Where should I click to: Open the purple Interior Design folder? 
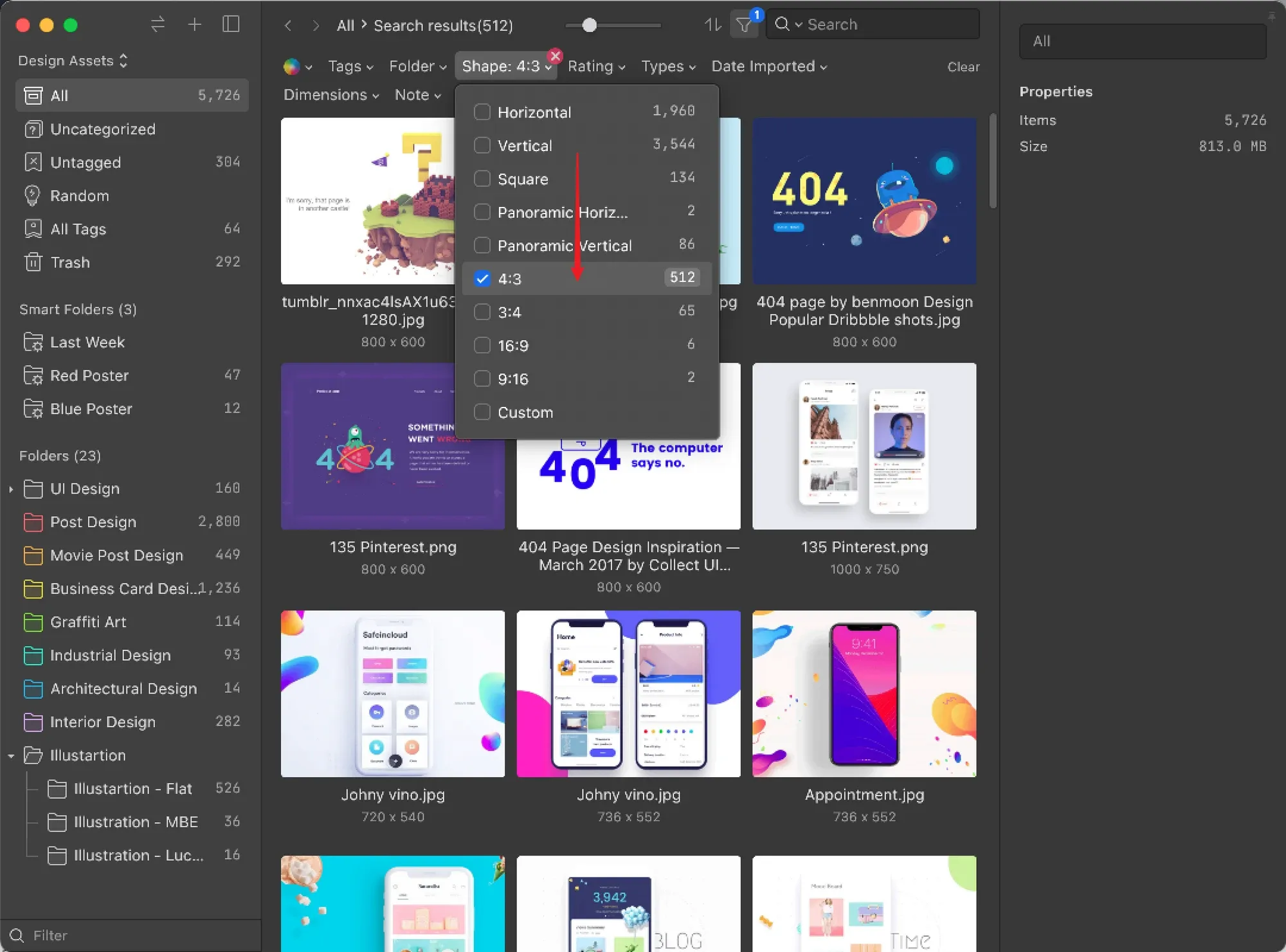click(x=132, y=723)
